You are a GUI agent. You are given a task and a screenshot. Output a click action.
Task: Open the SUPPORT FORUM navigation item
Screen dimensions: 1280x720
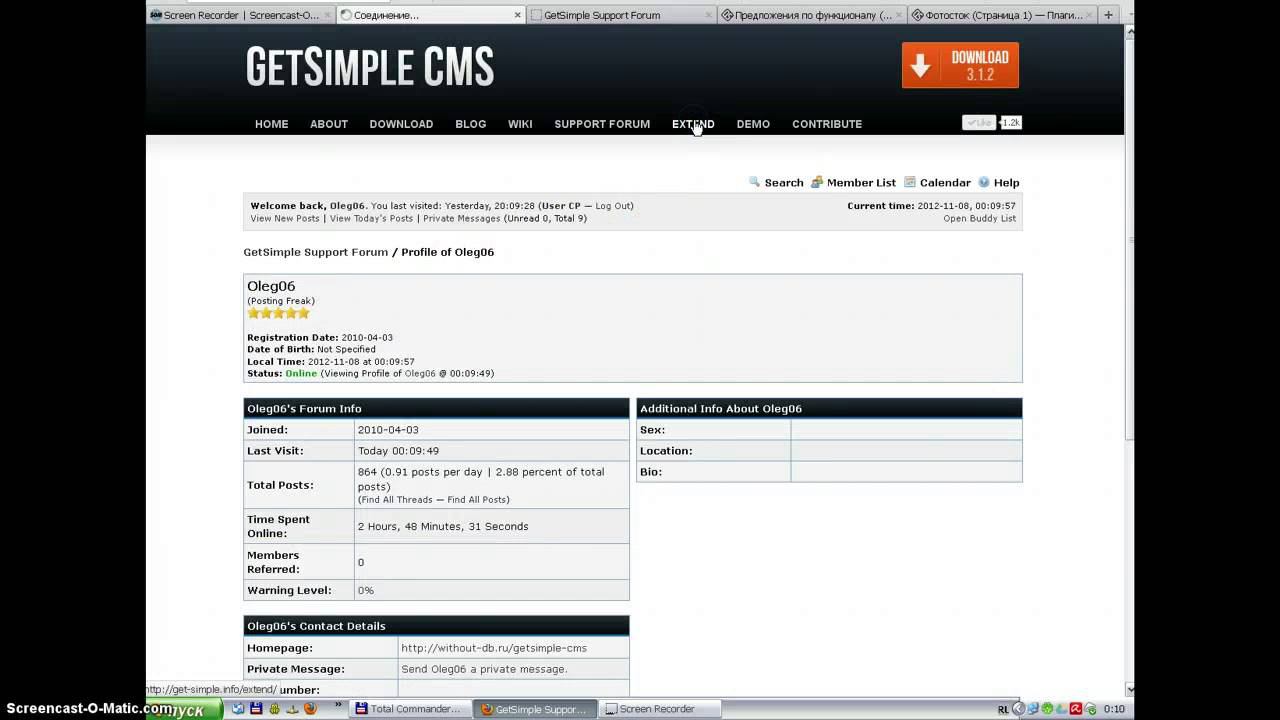pos(602,124)
